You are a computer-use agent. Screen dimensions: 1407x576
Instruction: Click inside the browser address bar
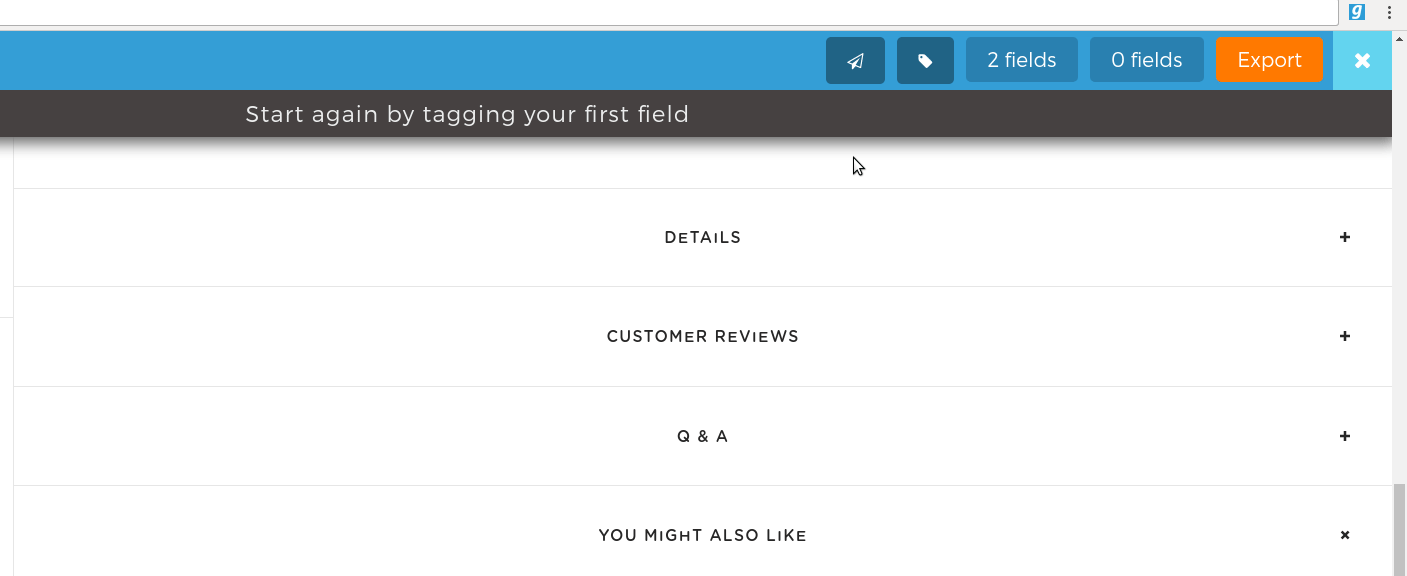click(x=668, y=12)
